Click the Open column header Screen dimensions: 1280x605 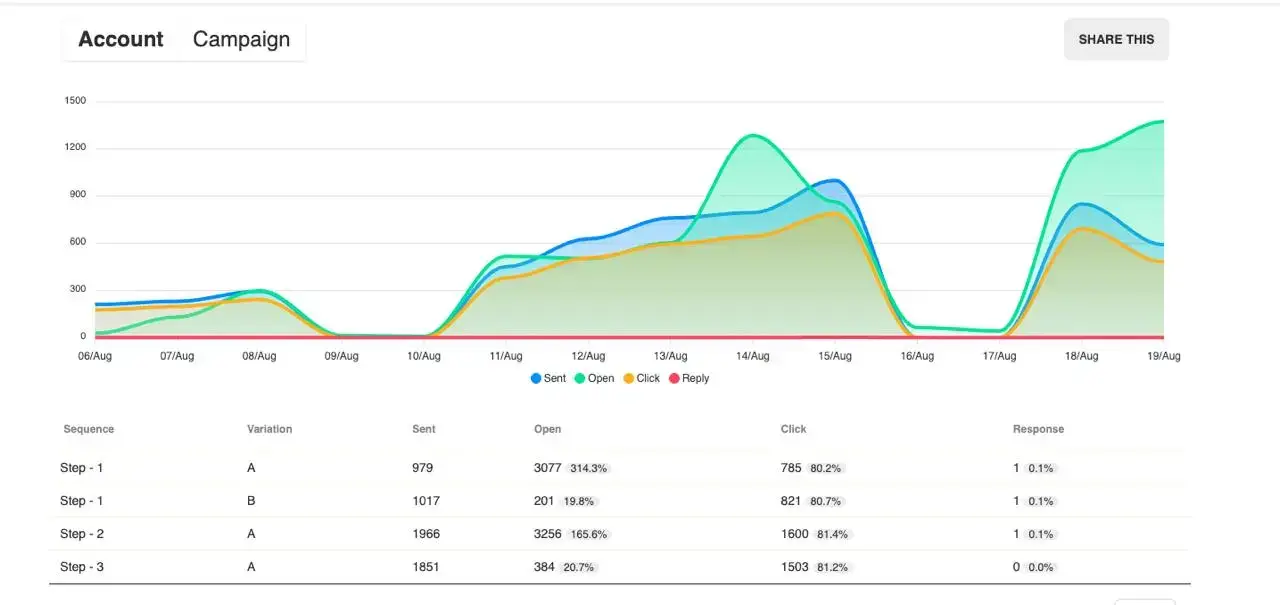pos(547,429)
